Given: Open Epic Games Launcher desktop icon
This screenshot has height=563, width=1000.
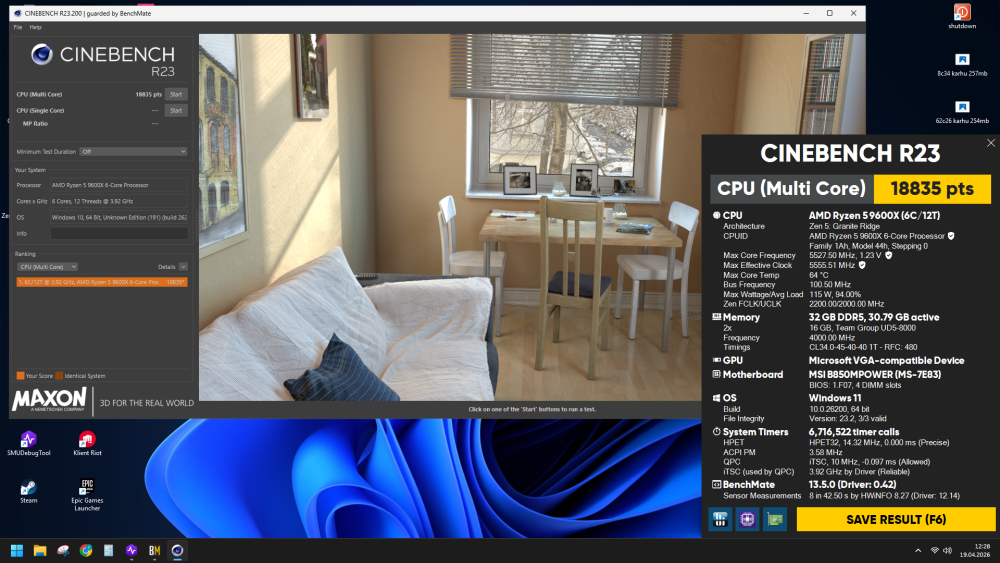Looking at the screenshot, I should pos(87,495).
